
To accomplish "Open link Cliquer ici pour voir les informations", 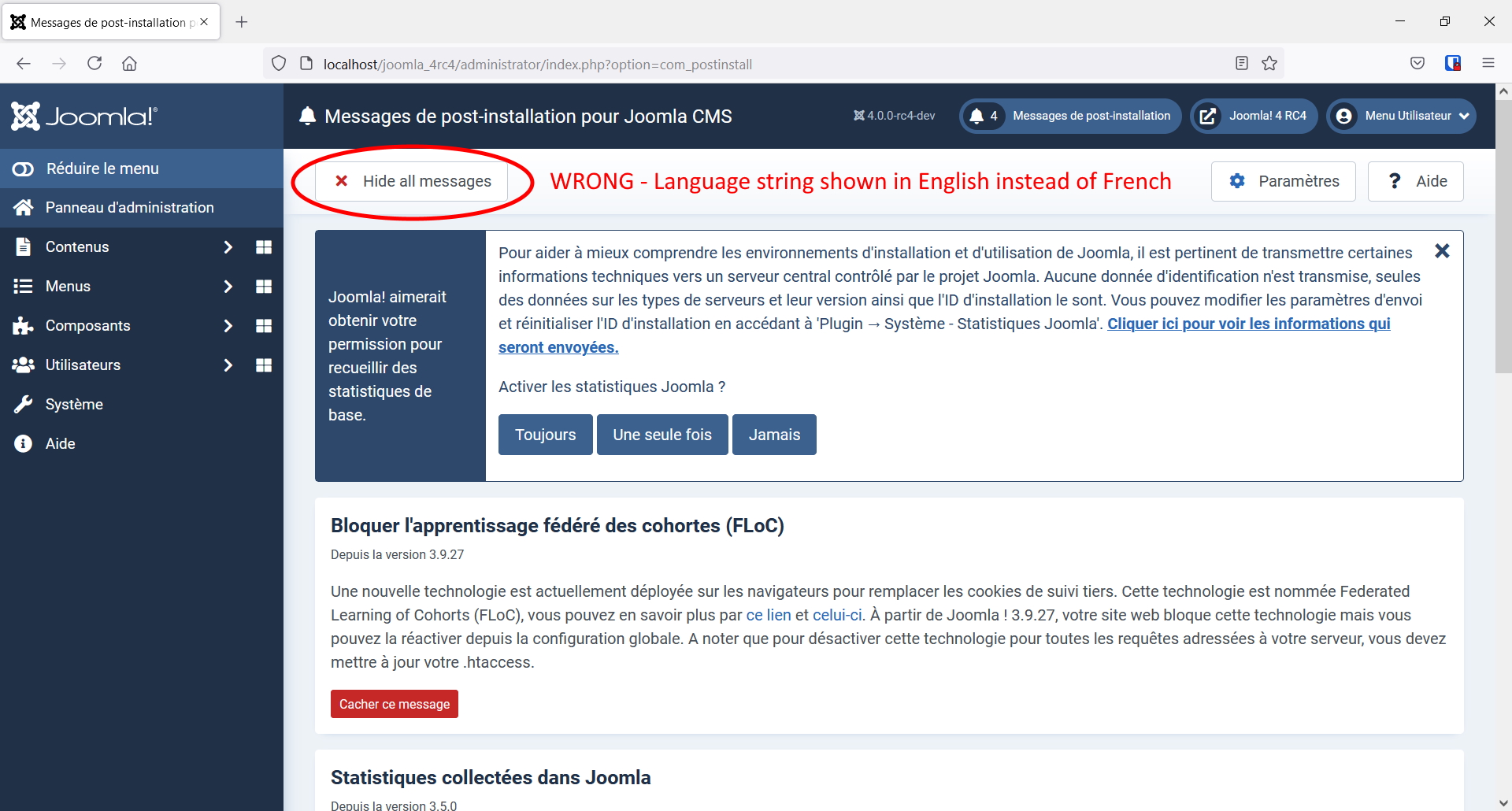I will tap(1248, 324).
